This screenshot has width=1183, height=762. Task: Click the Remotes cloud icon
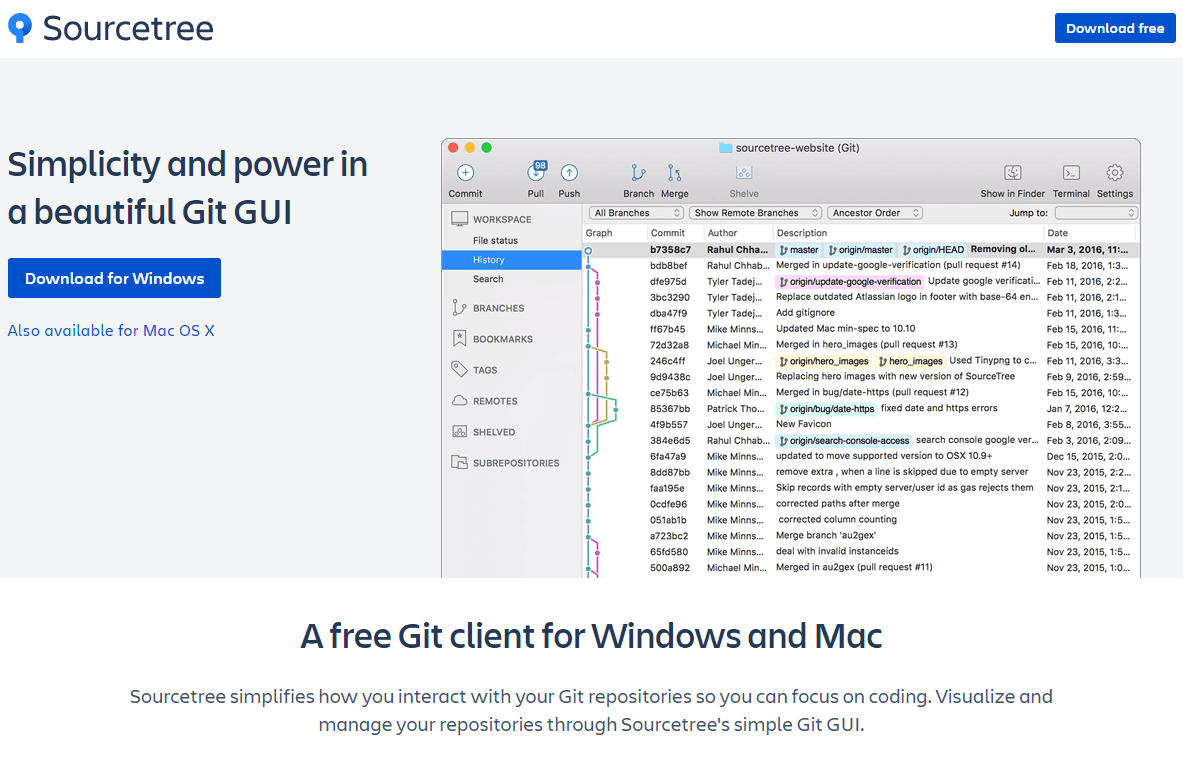[459, 401]
